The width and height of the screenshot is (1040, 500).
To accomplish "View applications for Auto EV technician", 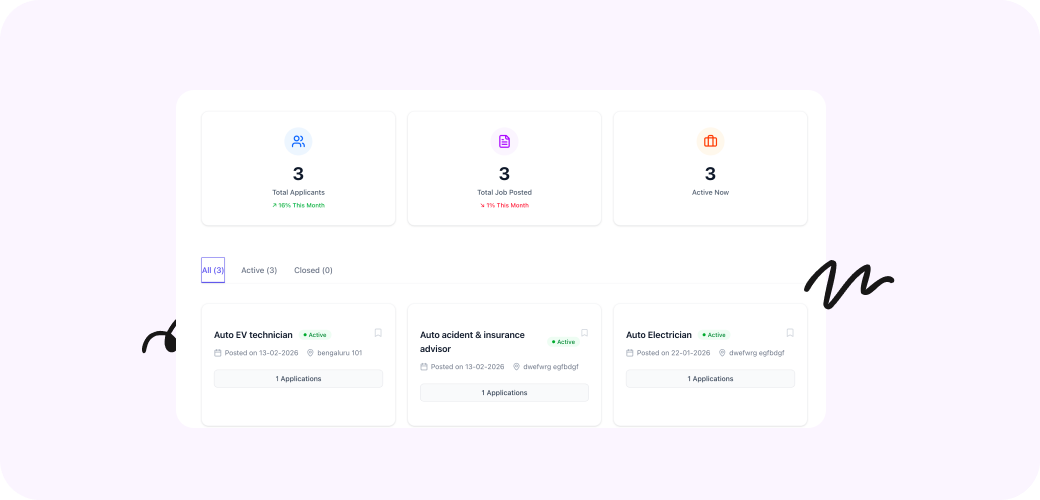I will point(298,379).
